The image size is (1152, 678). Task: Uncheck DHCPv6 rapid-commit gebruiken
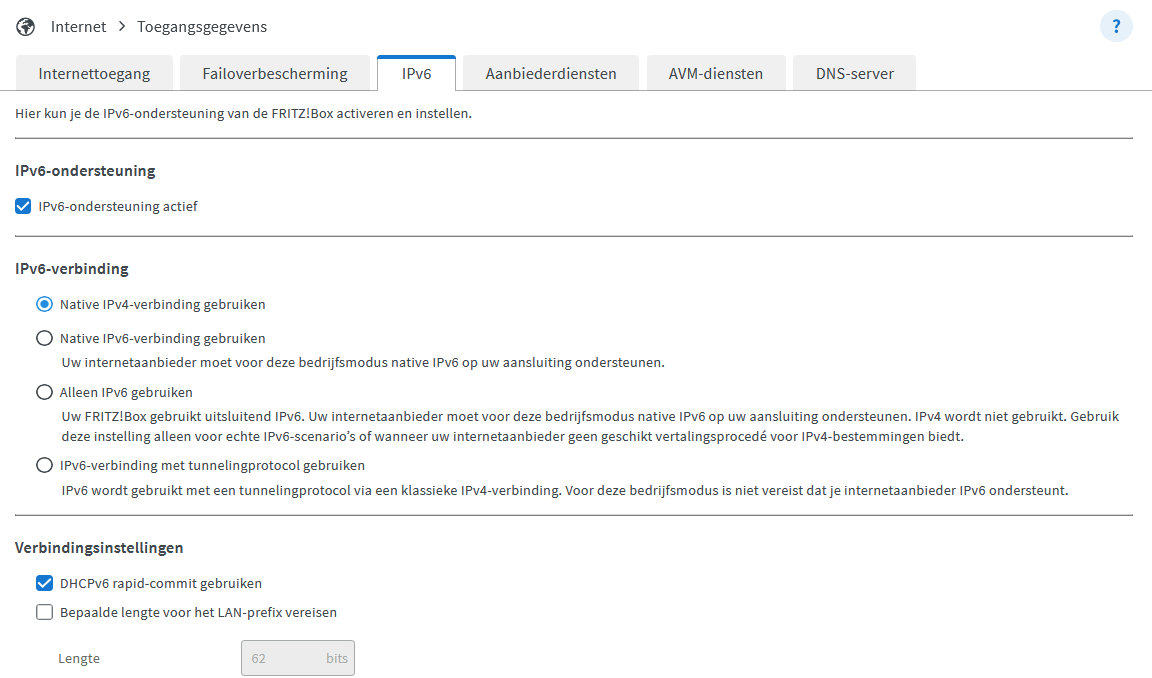(44, 583)
